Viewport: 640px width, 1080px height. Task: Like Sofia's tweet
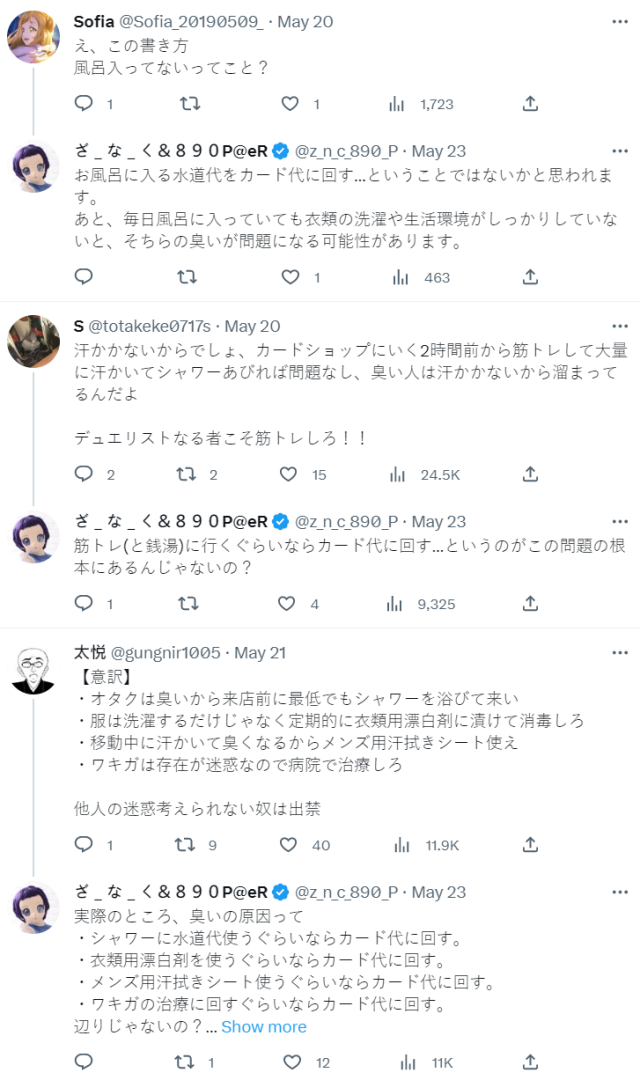pos(290,103)
